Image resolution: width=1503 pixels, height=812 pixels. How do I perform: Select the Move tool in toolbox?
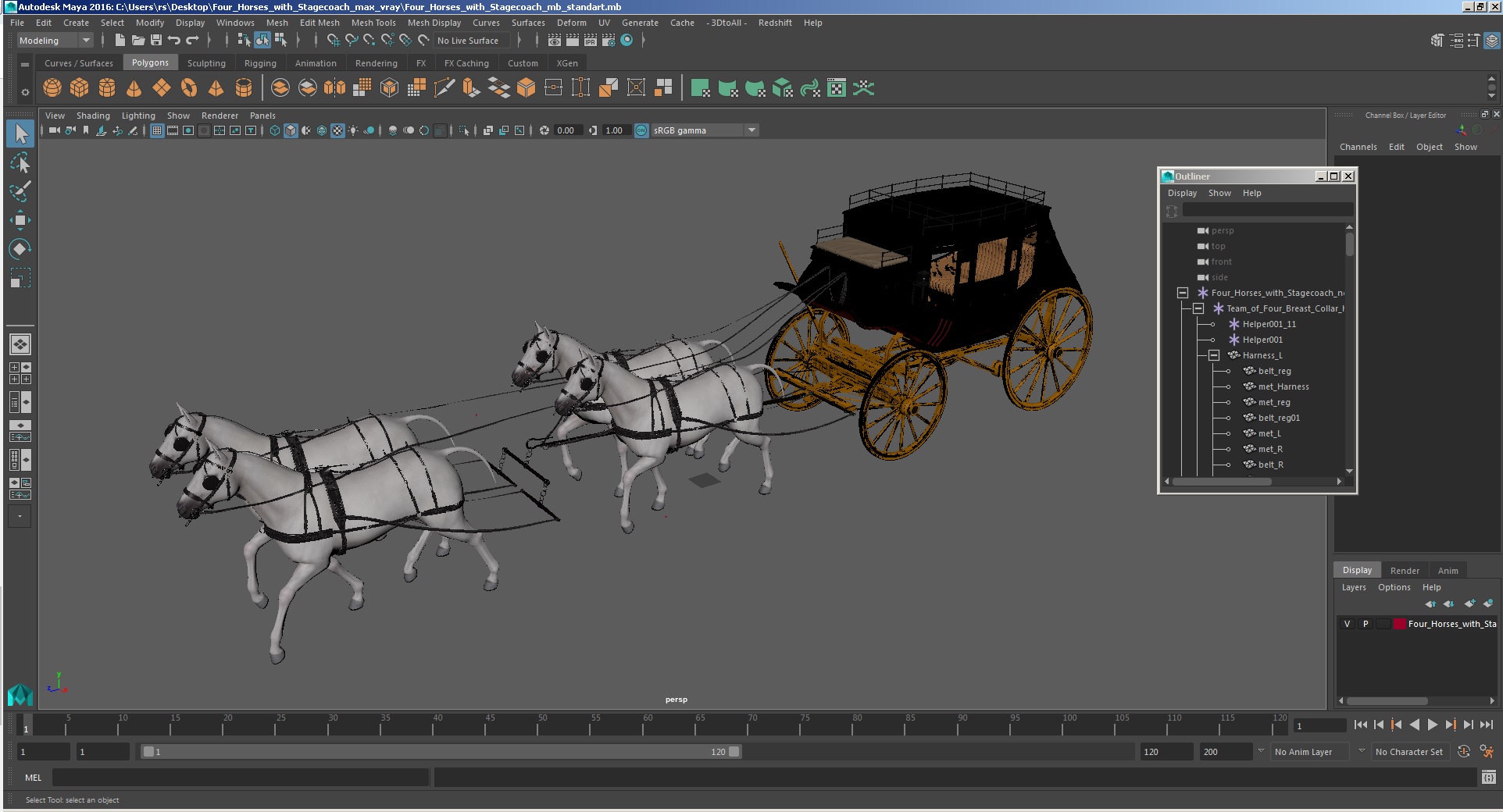[20, 220]
